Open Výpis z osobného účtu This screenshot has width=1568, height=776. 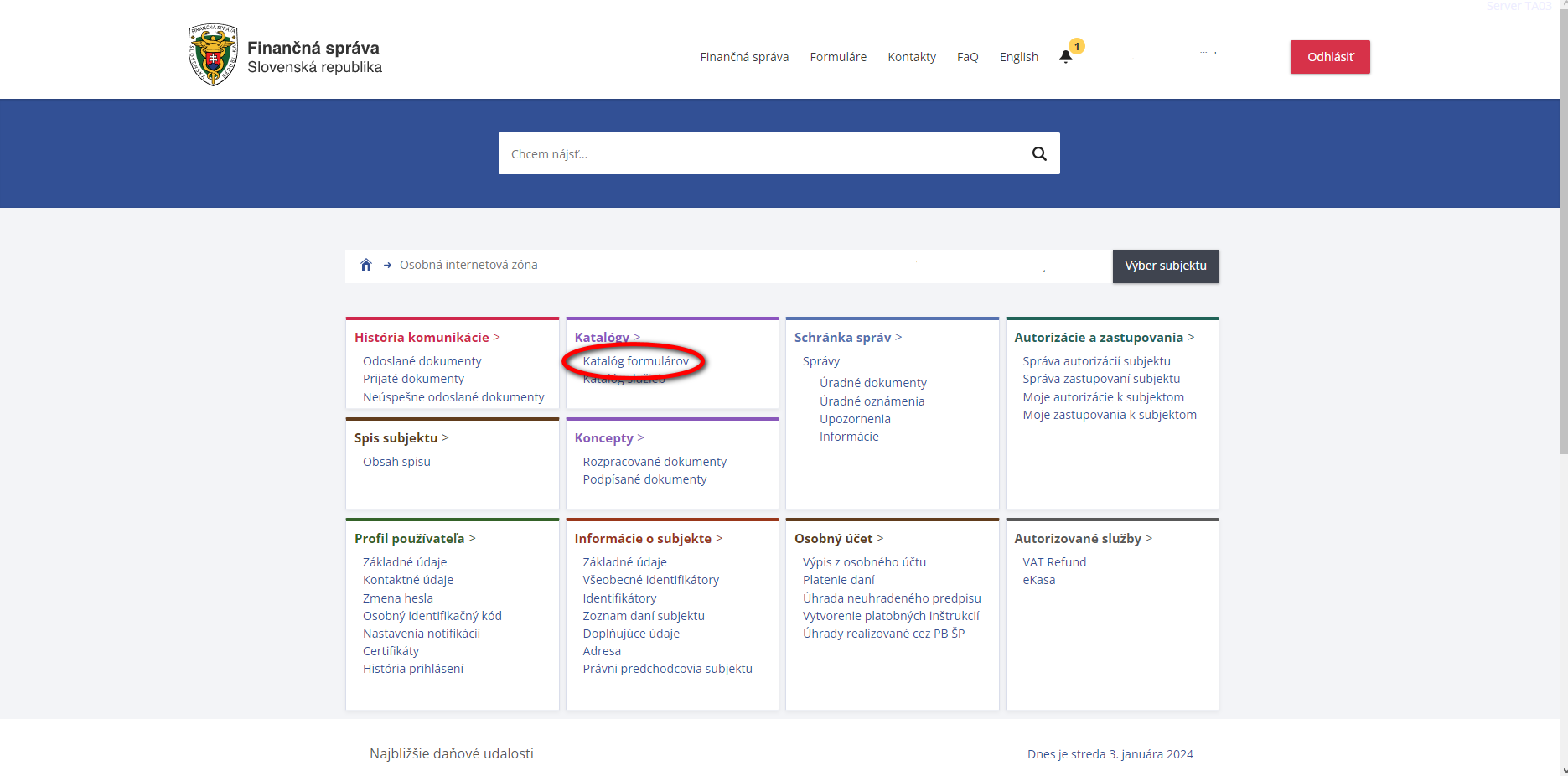864,562
